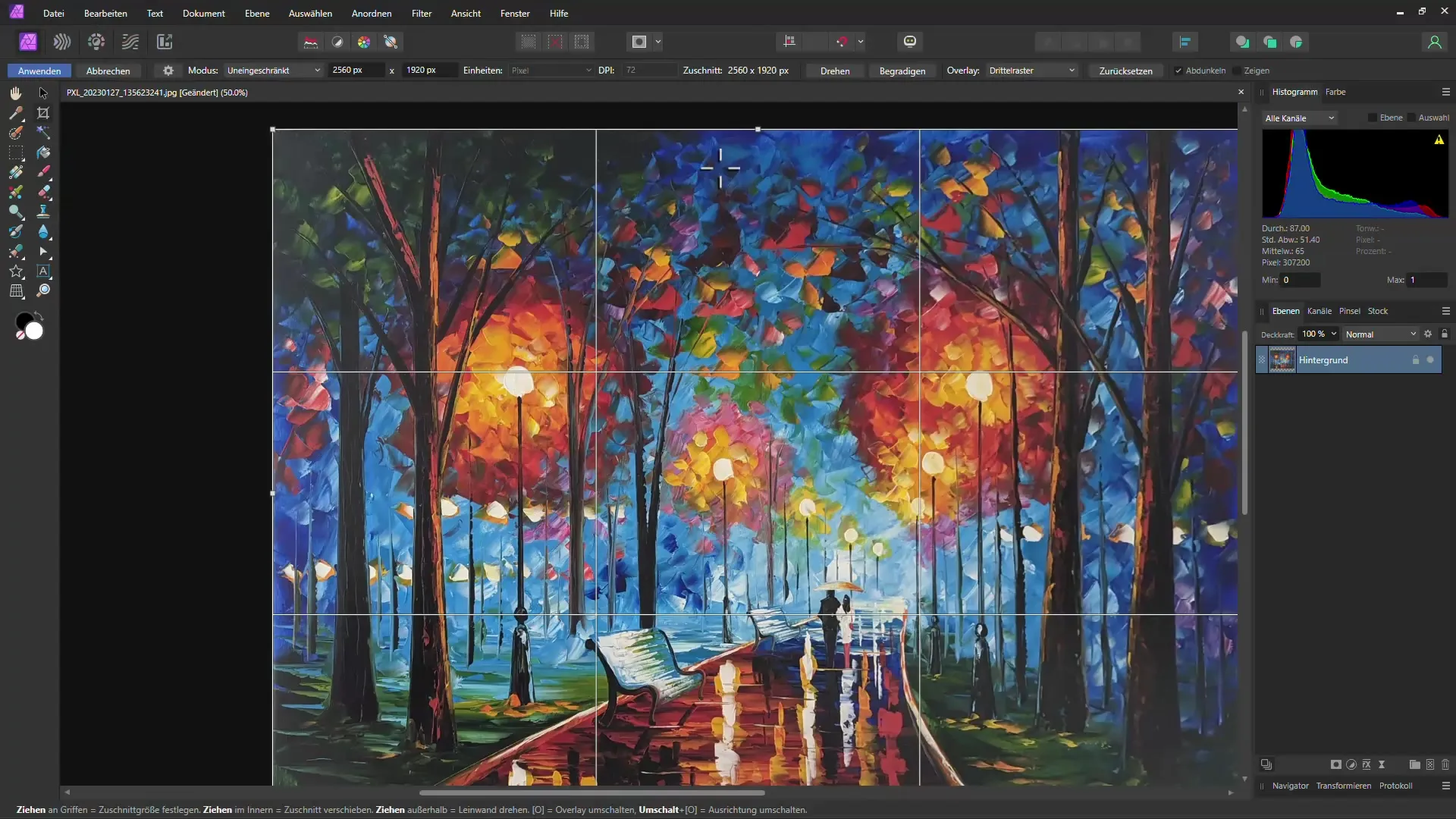Open the Normal blend mode dropdown

coord(1380,334)
